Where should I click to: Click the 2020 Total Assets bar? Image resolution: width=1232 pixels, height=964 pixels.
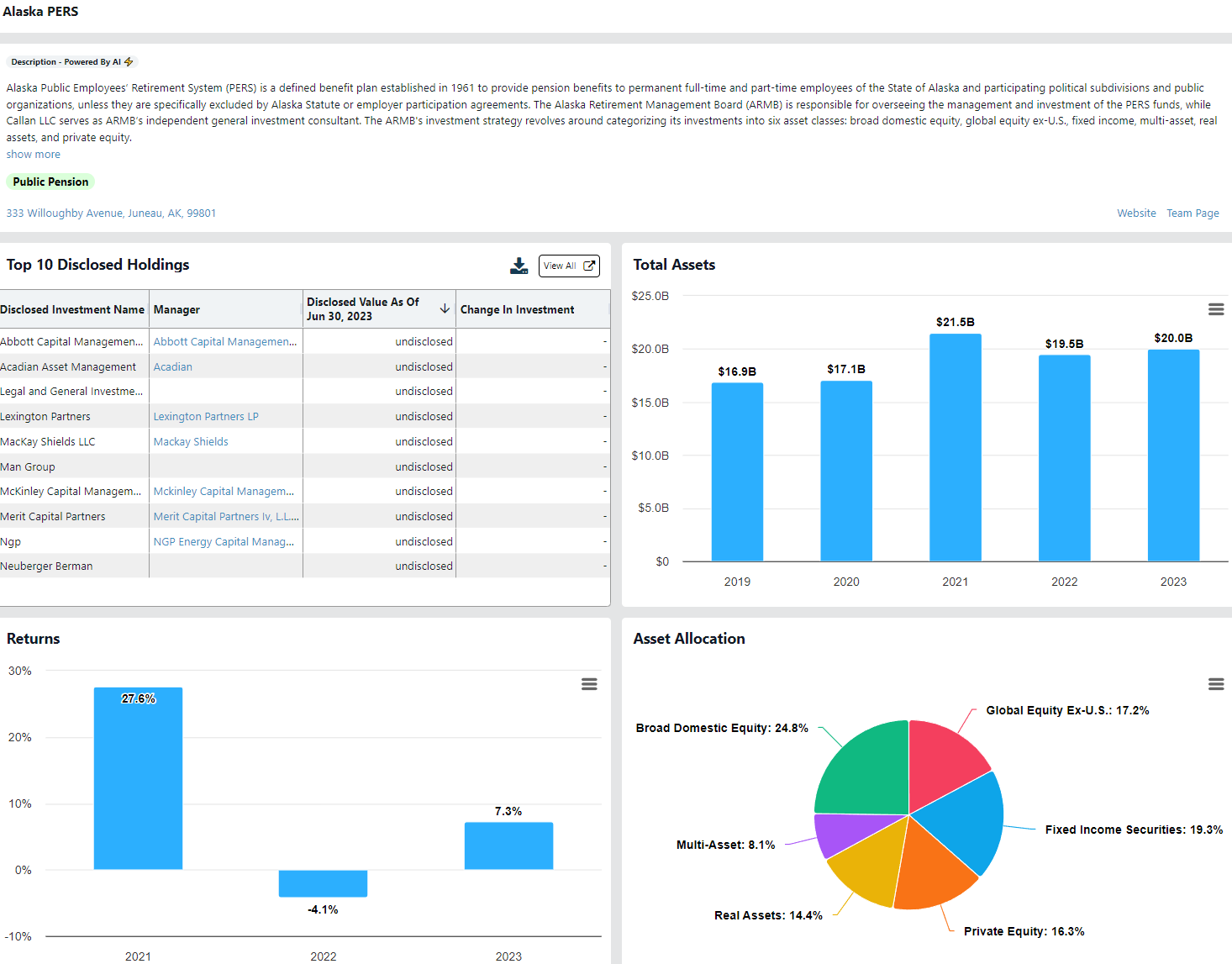846,471
